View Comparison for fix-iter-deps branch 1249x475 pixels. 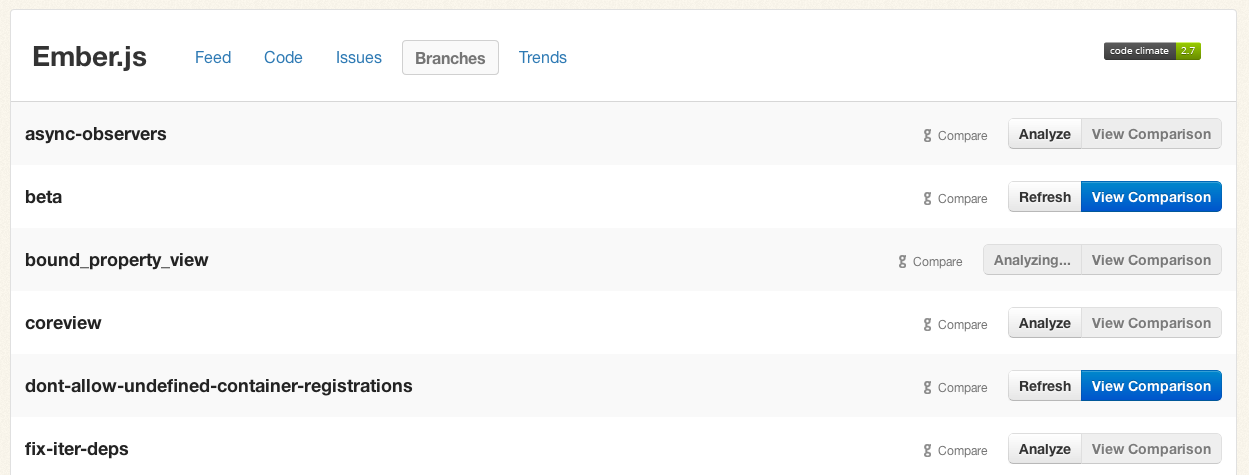(1151, 449)
